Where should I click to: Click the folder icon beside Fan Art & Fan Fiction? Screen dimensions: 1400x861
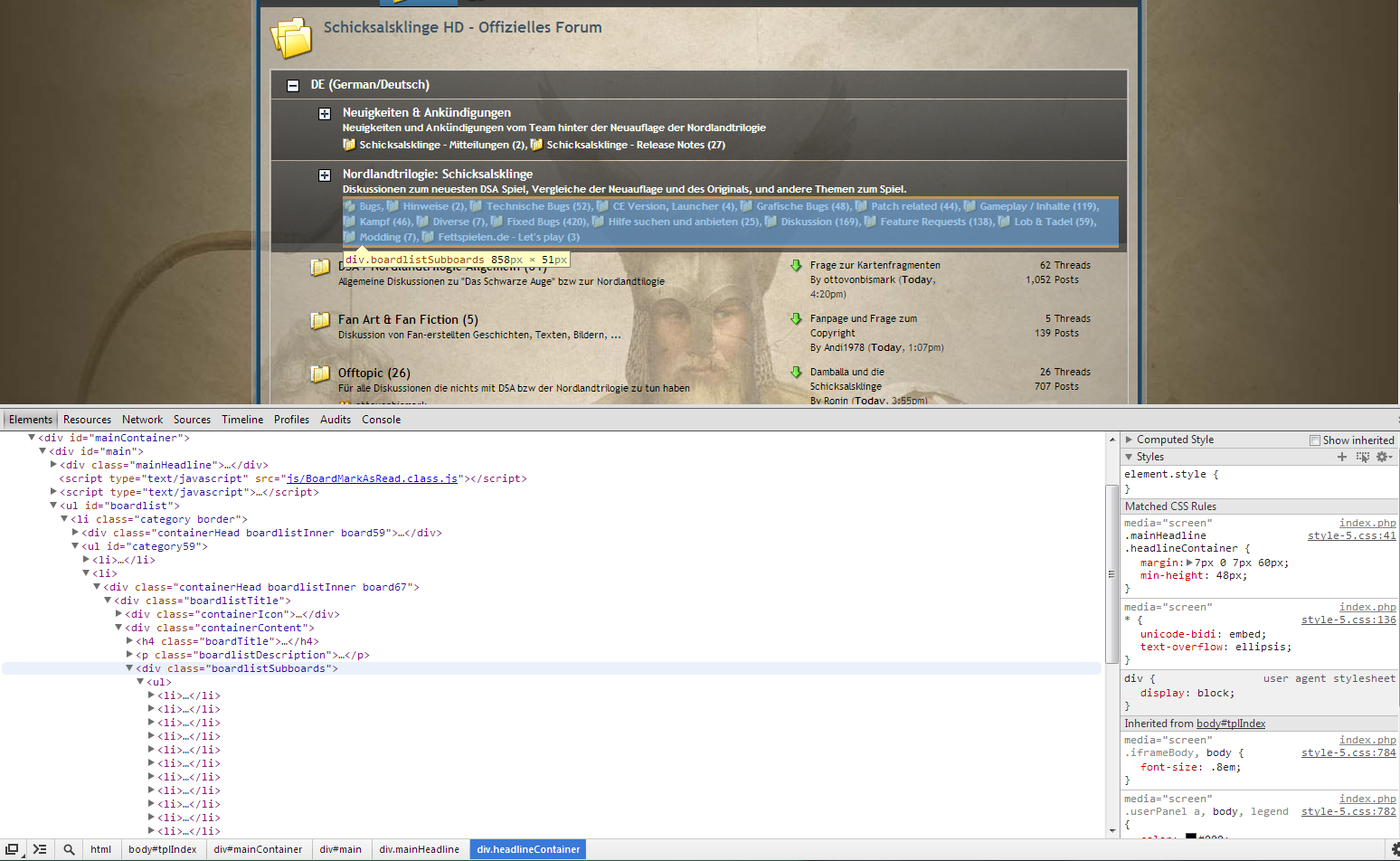tap(319, 320)
